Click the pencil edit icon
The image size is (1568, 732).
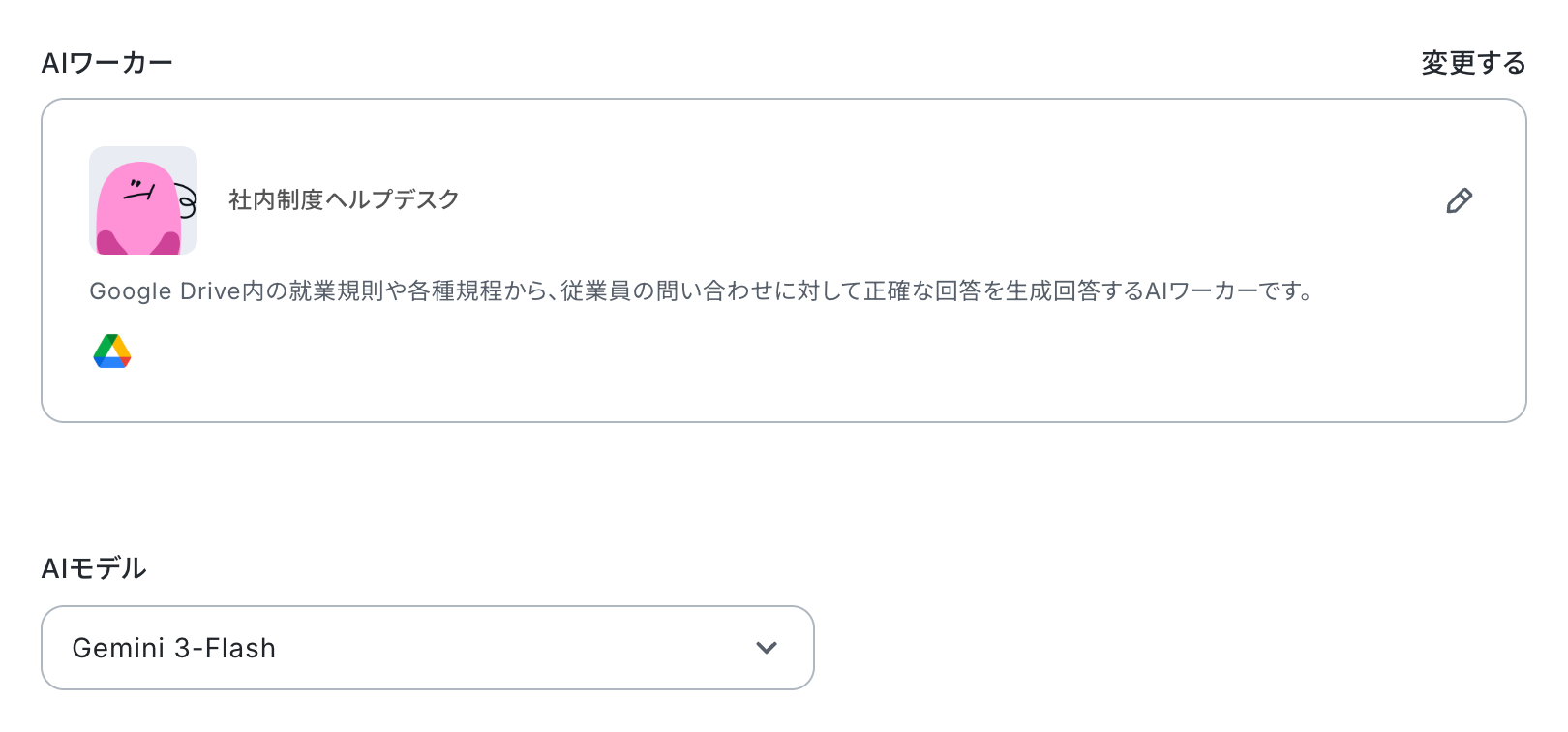pyautogui.click(x=1459, y=200)
